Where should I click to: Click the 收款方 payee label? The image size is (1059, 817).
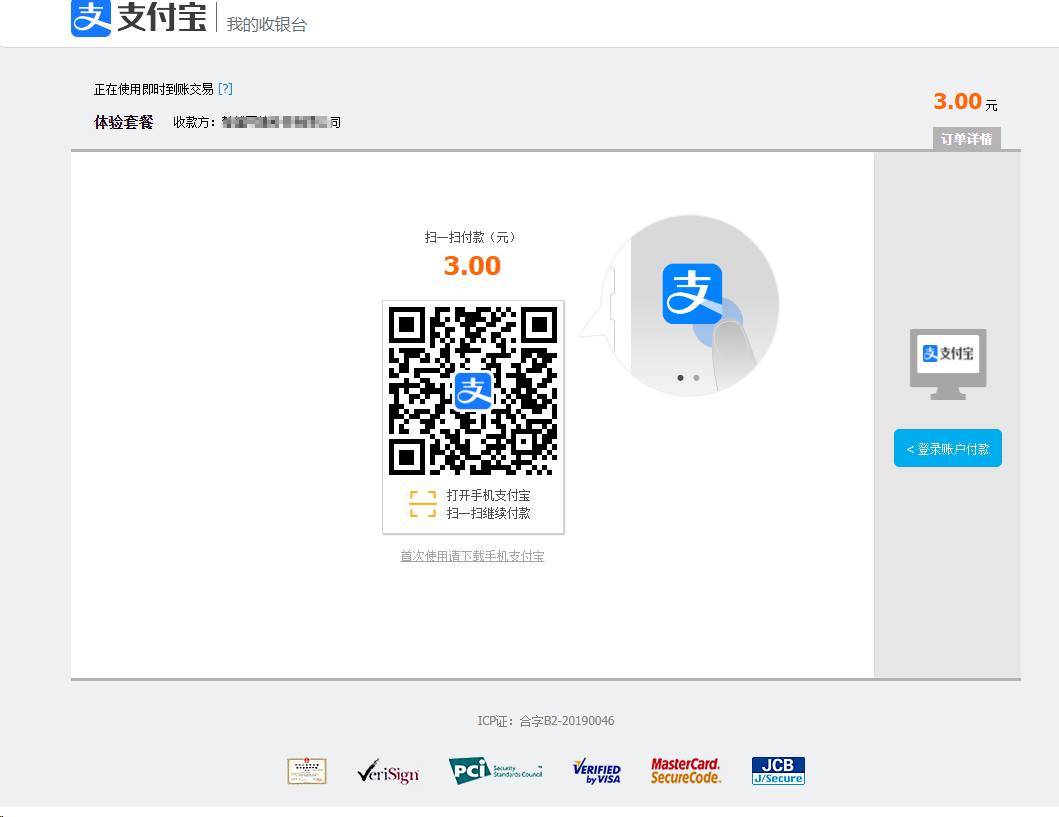(194, 122)
